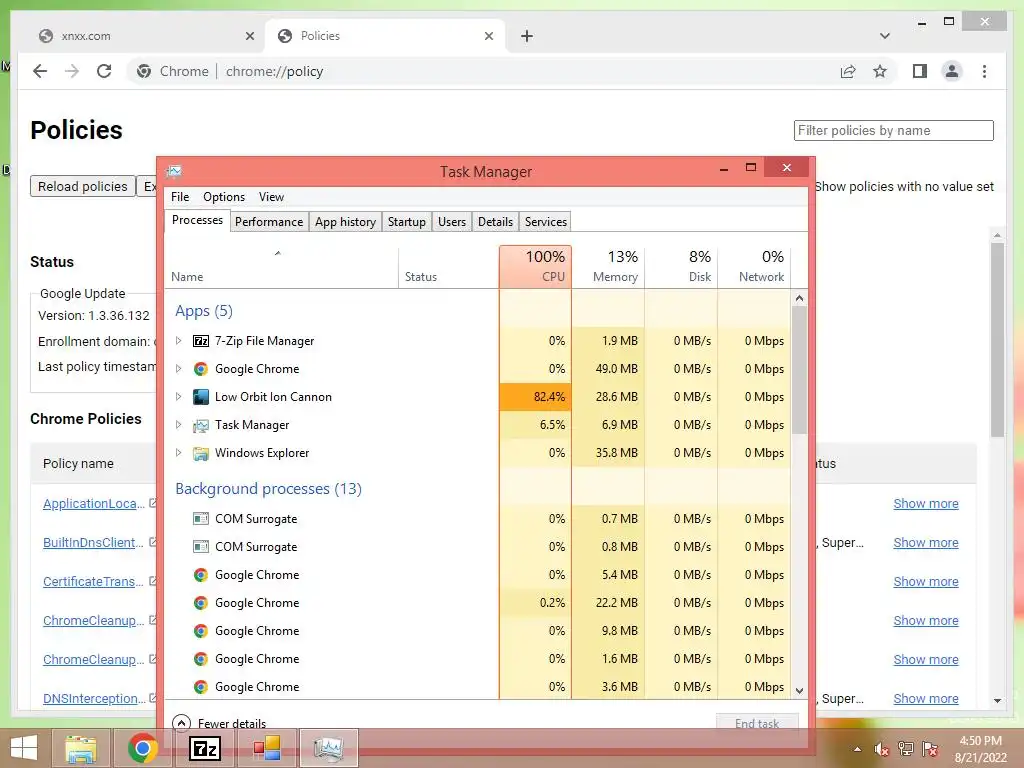Click Task Manager scrollbar up arrow
The width and height of the screenshot is (1024, 768).
pyautogui.click(x=799, y=298)
